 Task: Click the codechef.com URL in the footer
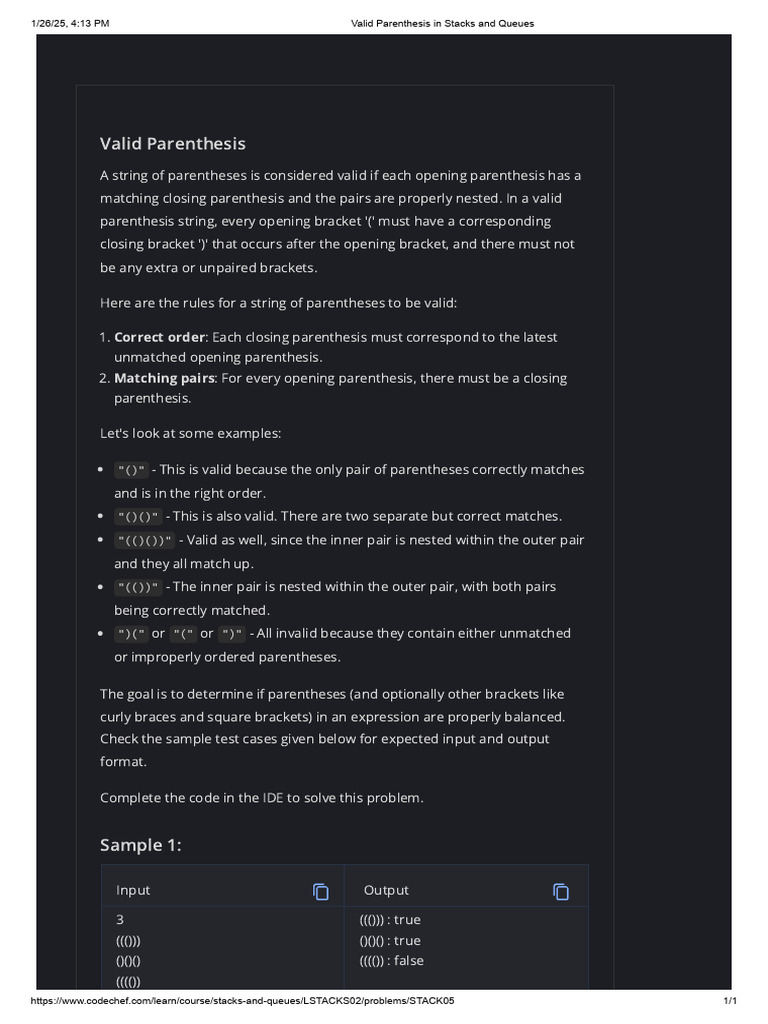249,1001
